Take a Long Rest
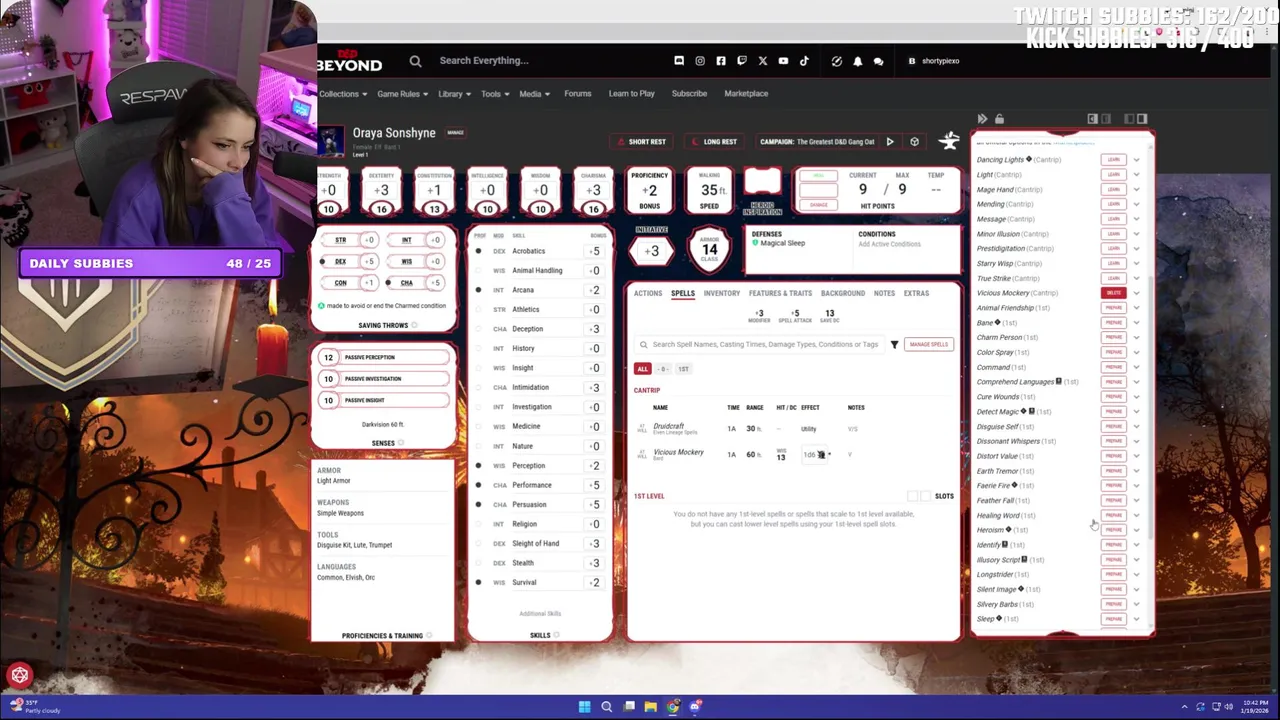 [x=713, y=142]
